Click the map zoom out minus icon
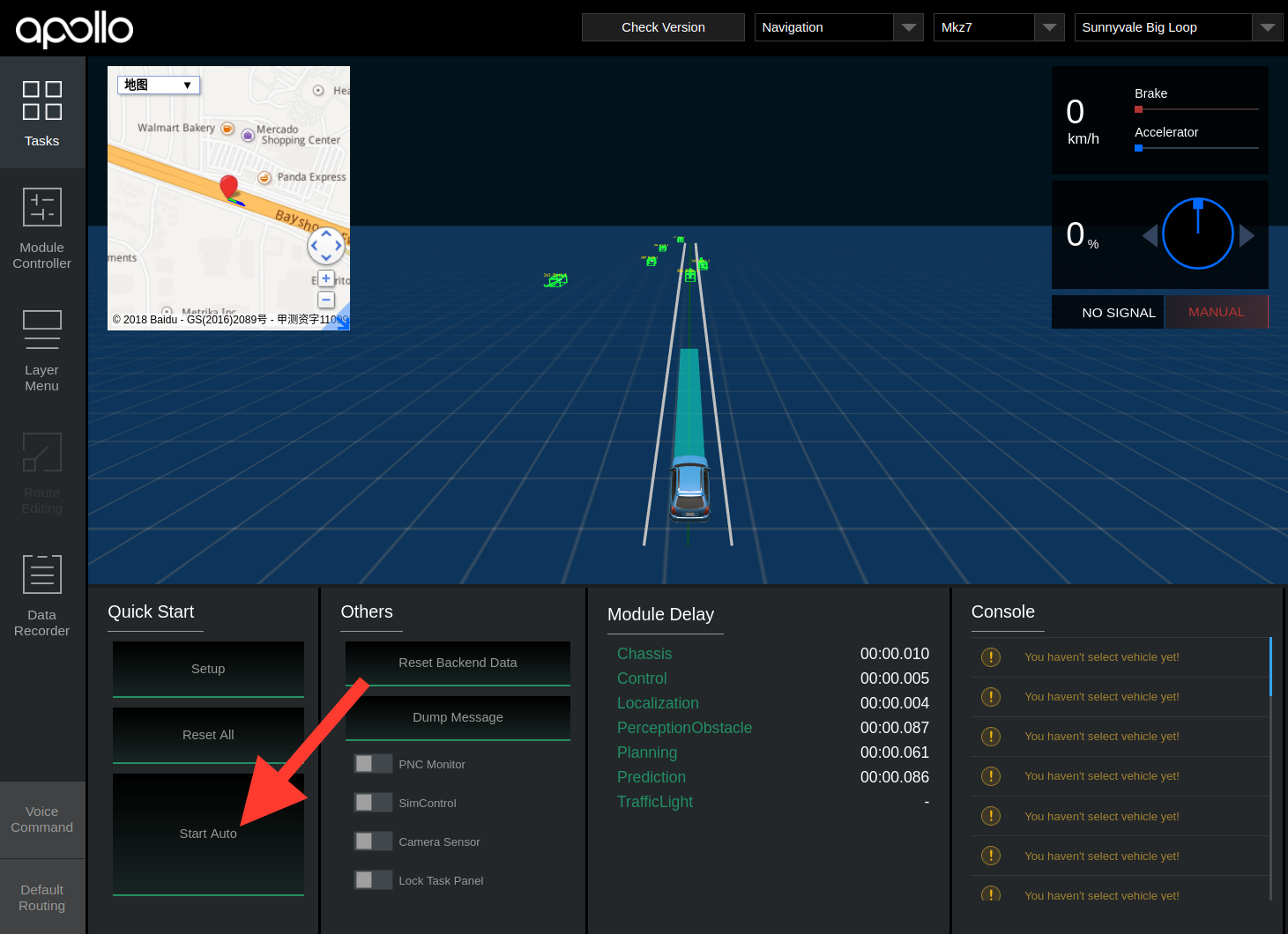The image size is (1288, 934). point(326,300)
